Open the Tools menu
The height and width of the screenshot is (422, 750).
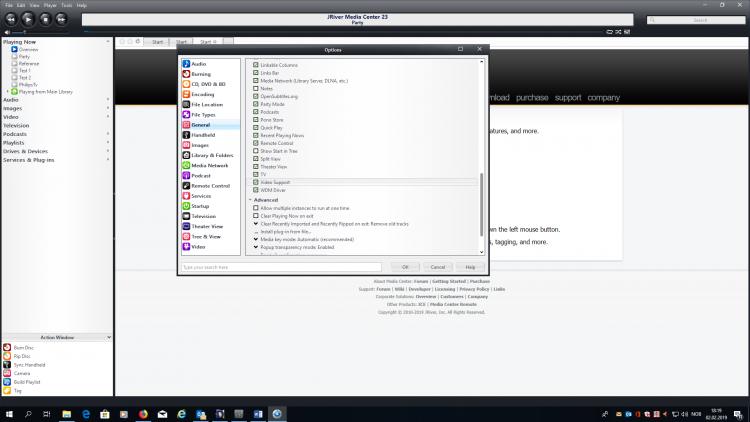click(66, 5)
